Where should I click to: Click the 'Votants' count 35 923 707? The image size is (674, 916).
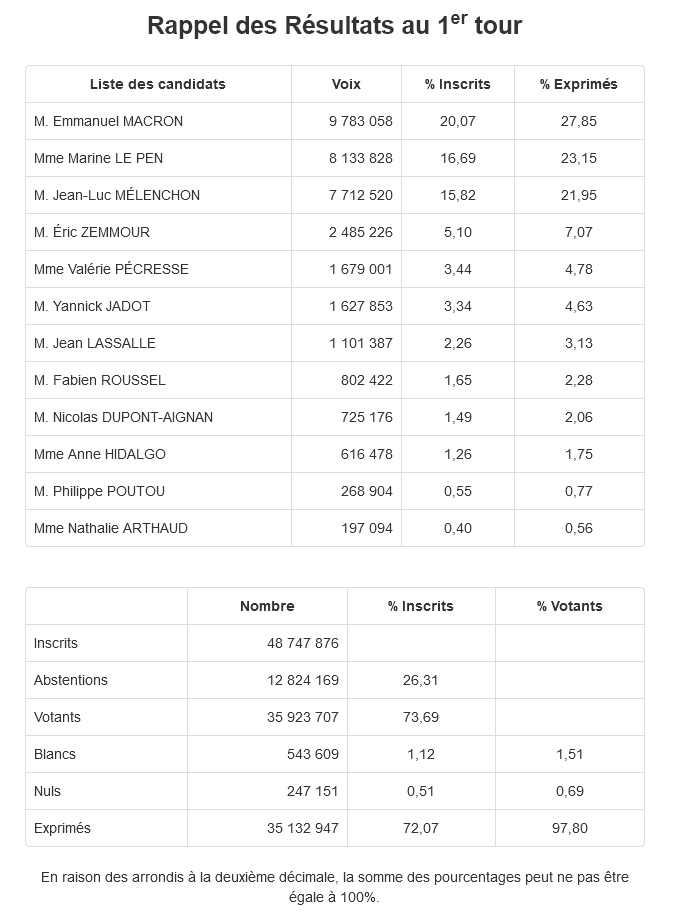coord(302,717)
